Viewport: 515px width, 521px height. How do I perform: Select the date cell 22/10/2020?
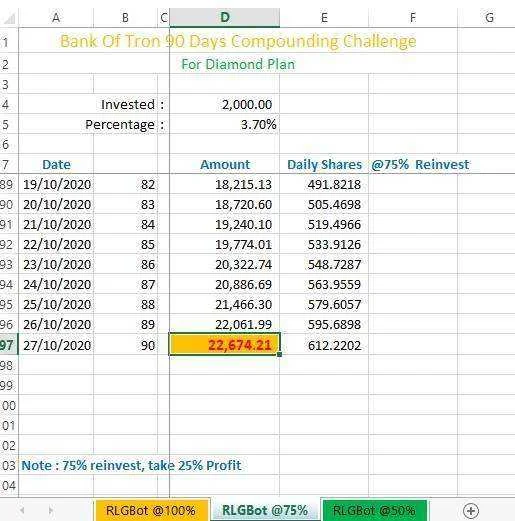point(56,244)
